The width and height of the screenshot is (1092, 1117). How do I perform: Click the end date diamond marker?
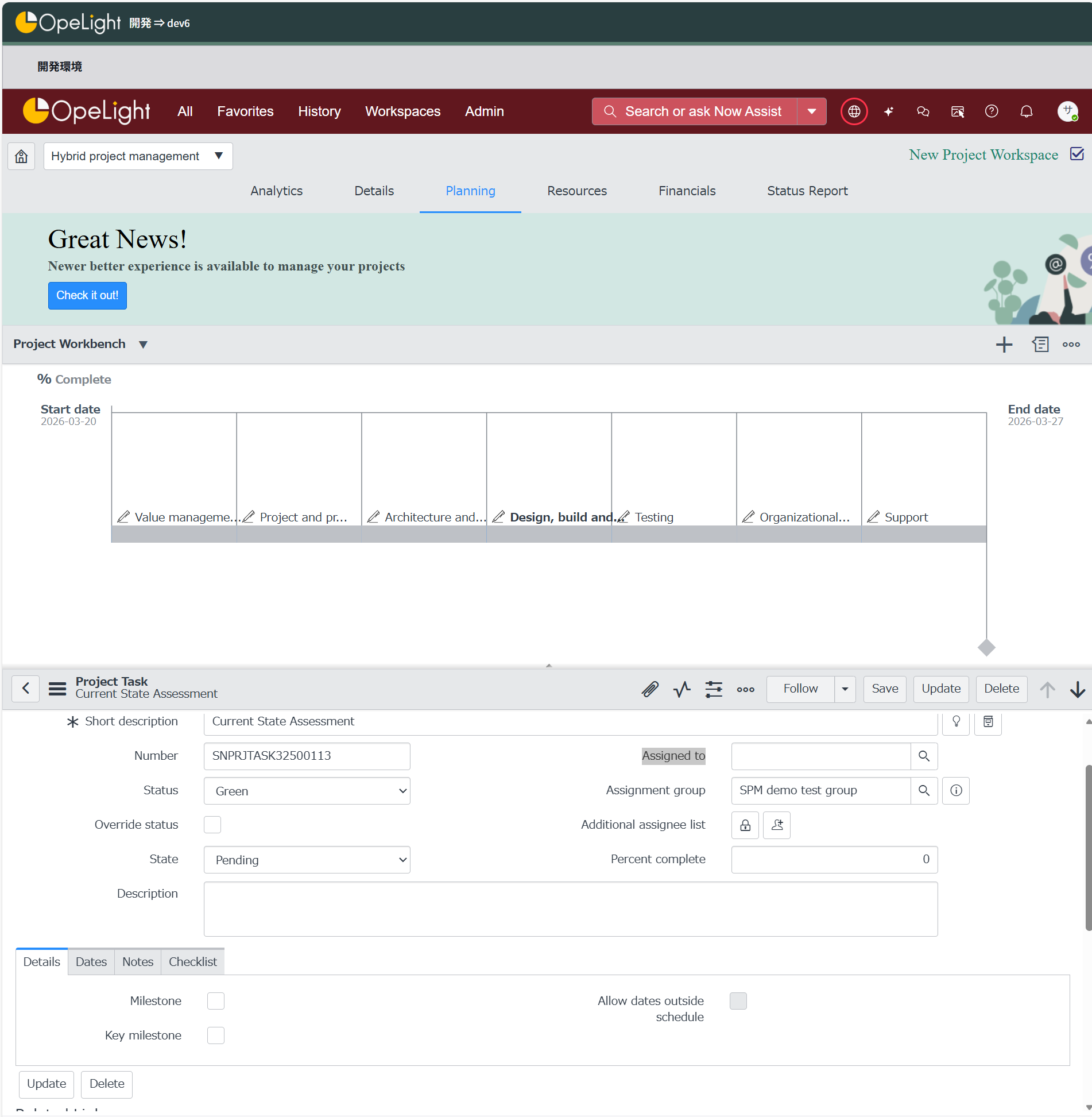(x=986, y=647)
